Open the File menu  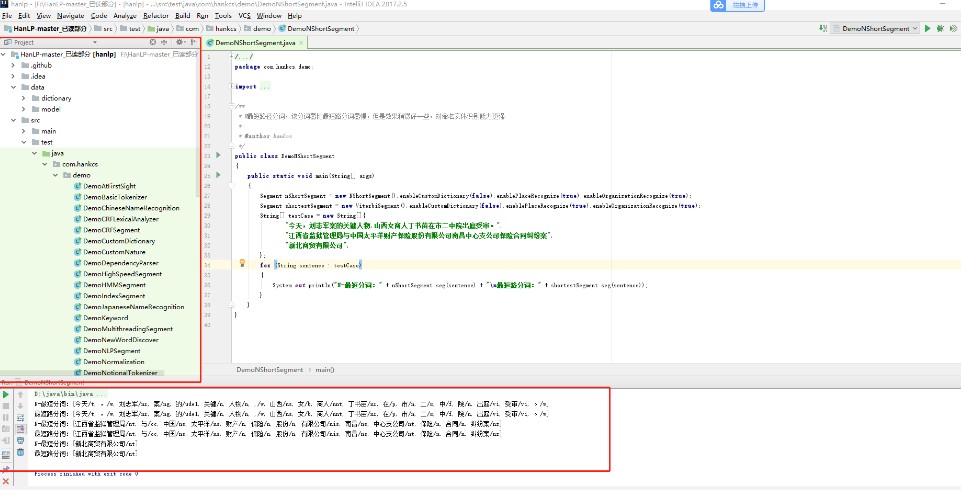tap(7, 15)
